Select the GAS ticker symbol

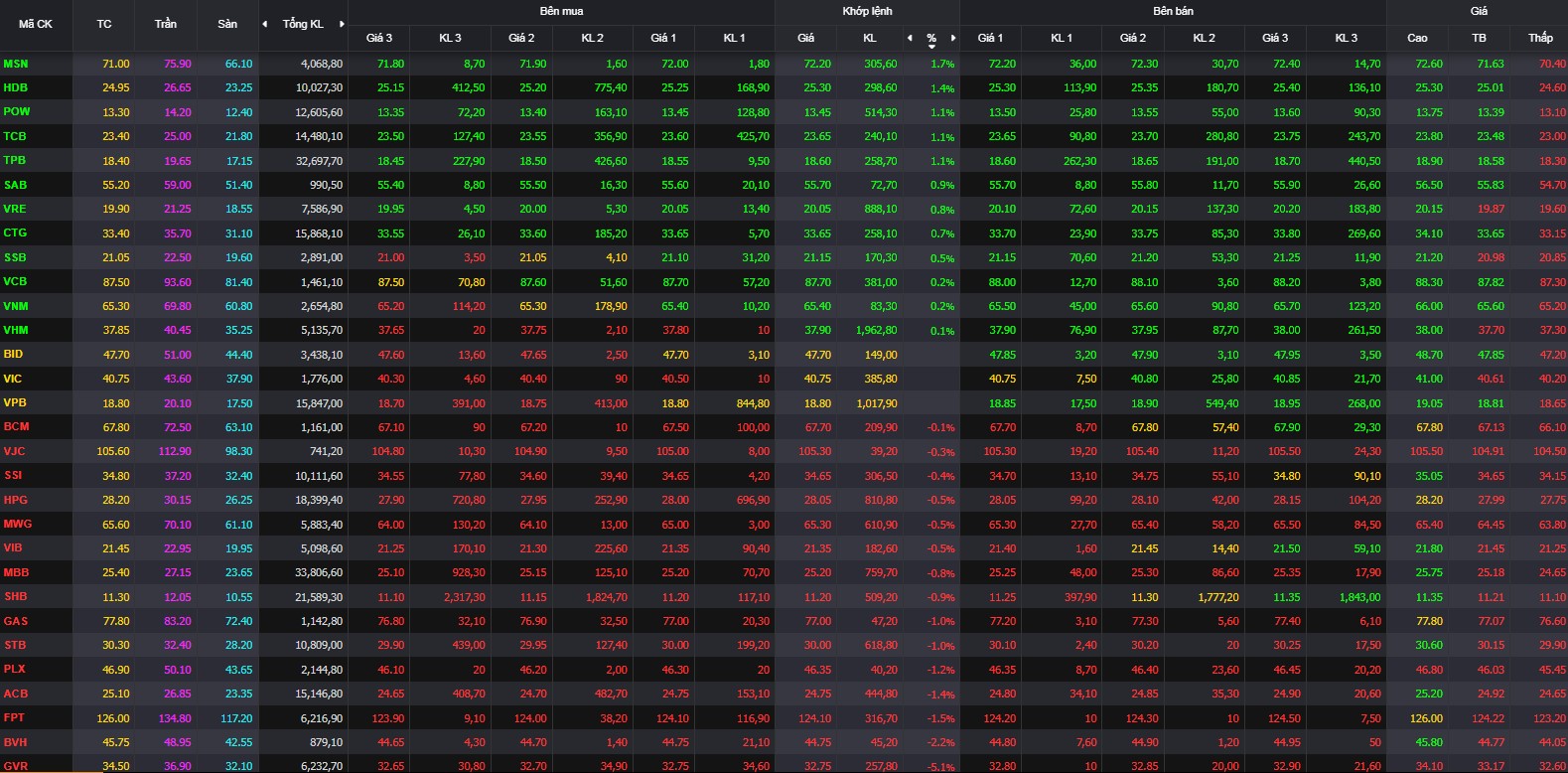pyautogui.click(x=16, y=621)
